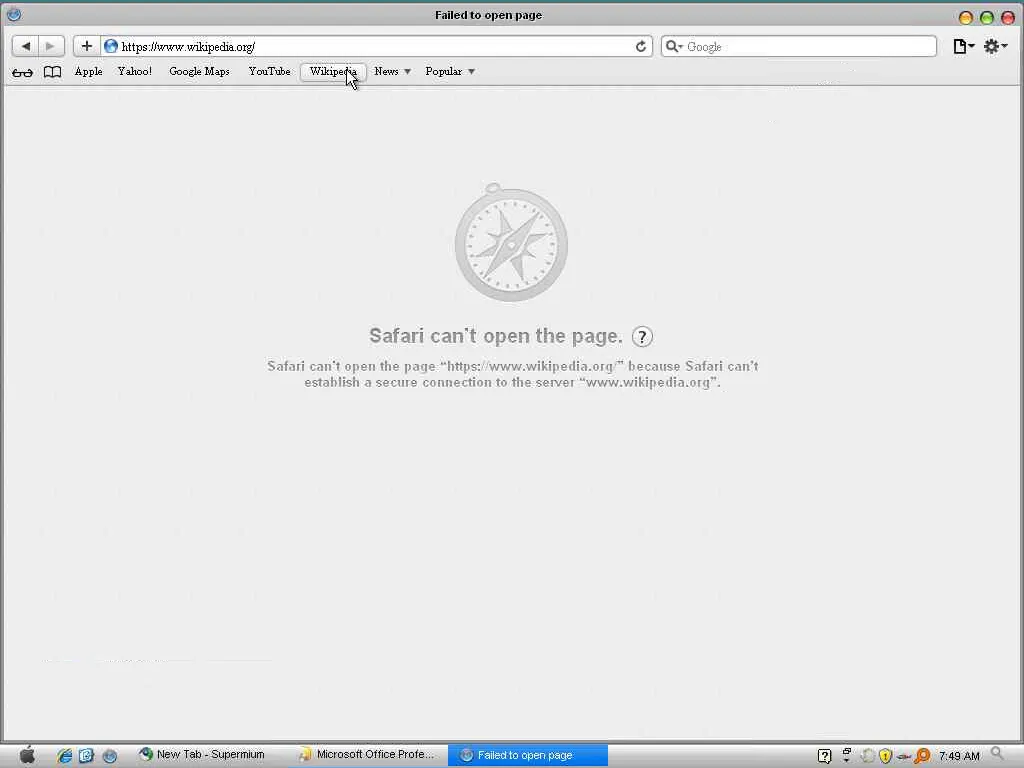Open the Wikipedia bookmark
Screen dimensions: 1024x768
click(x=333, y=71)
